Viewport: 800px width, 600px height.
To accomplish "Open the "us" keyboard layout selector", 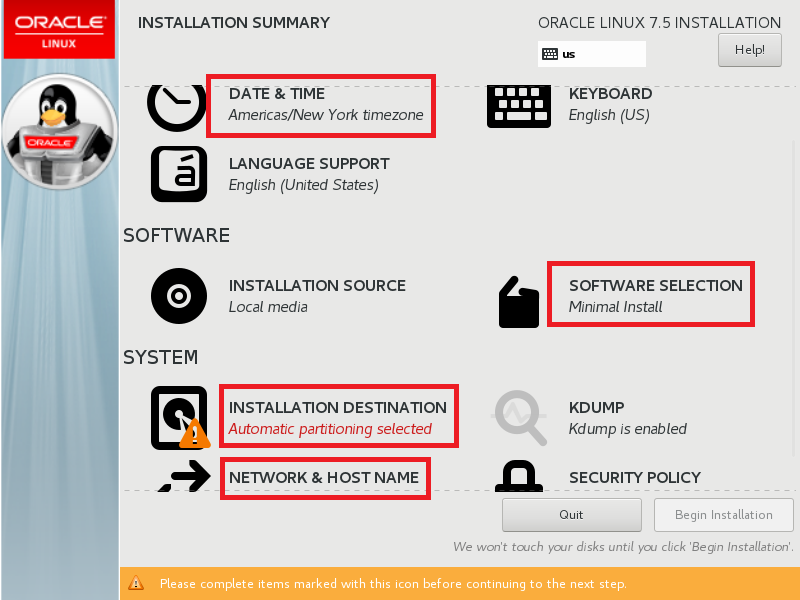I will (x=591, y=53).
